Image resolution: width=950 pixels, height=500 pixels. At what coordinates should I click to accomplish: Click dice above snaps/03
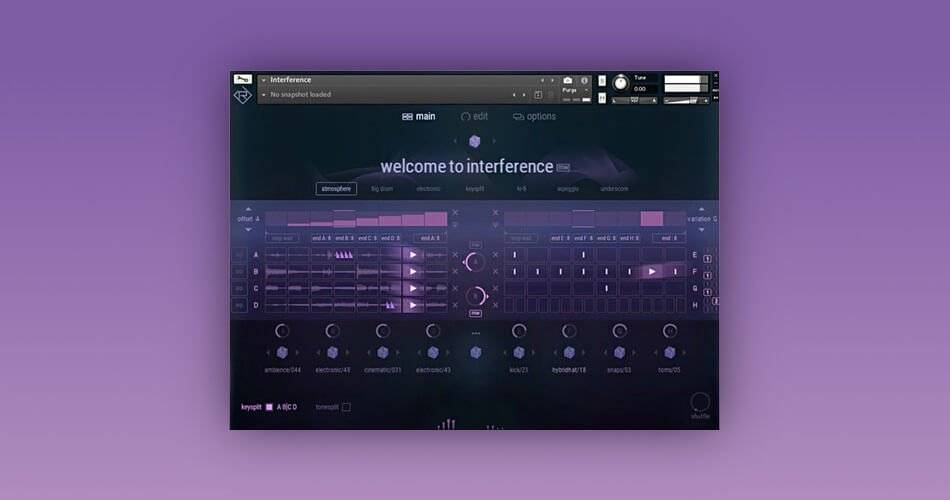click(x=619, y=352)
